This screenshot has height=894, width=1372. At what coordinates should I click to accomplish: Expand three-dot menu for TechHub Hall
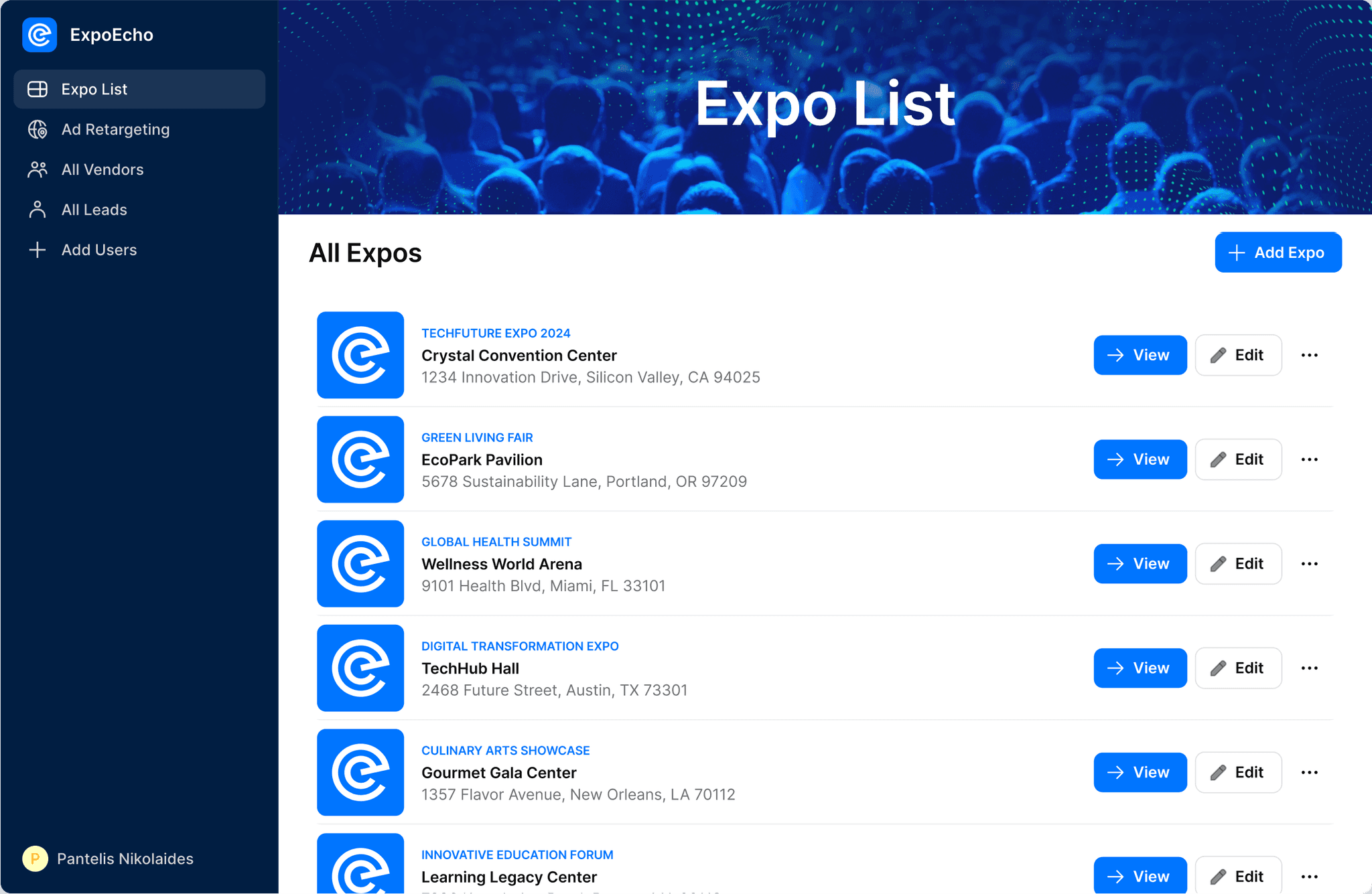(1309, 668)
